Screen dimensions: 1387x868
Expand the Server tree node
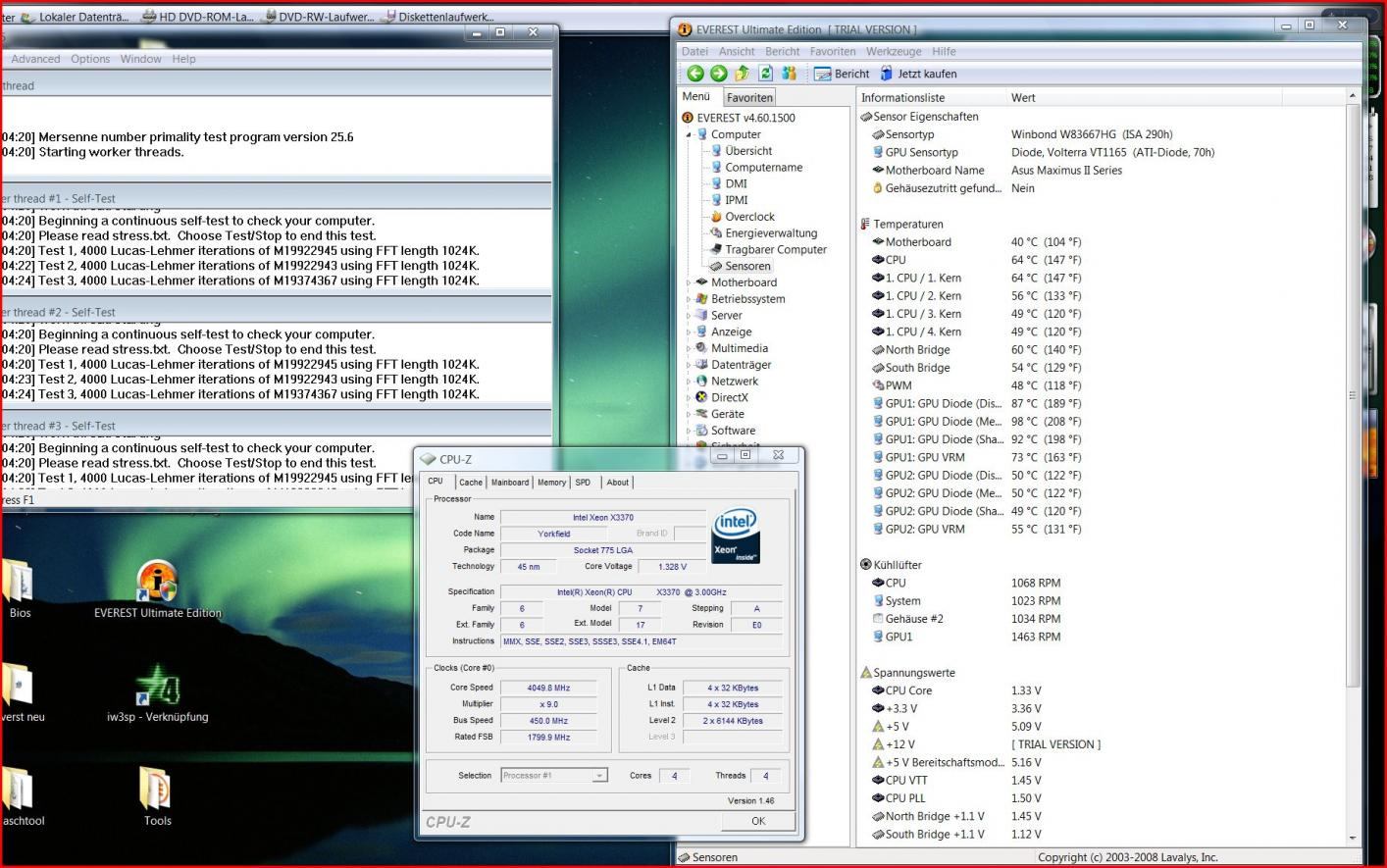[x=689, y=316]
